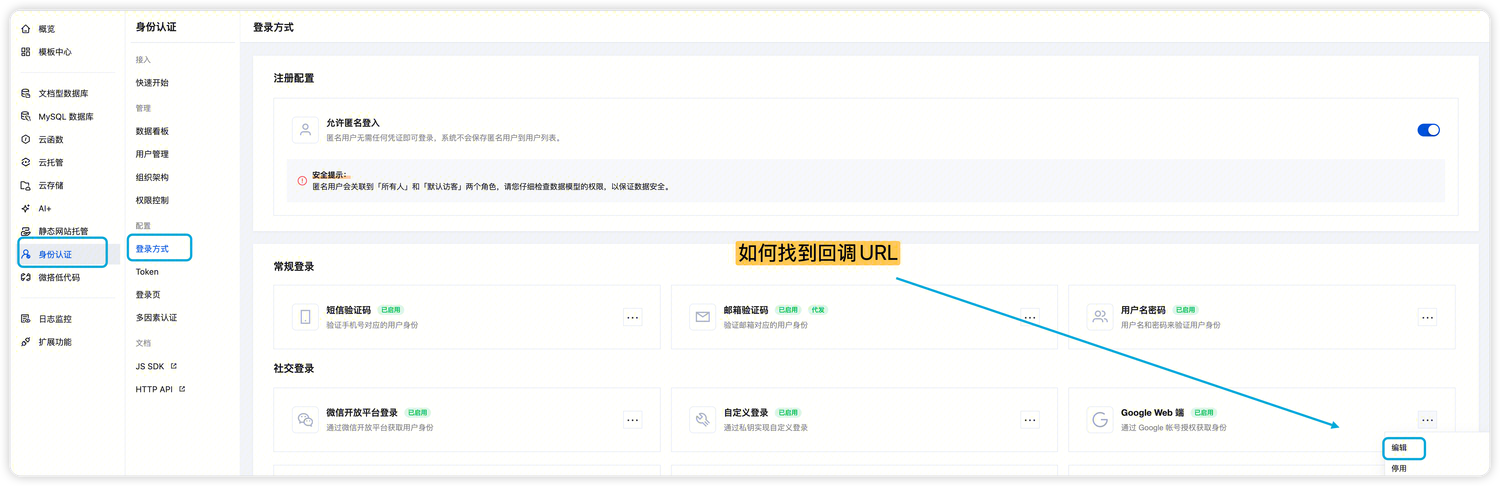Click the AI+ sparkle icon
The height and width of the screenshot is (486, 1500).
(x=26, y=208)
